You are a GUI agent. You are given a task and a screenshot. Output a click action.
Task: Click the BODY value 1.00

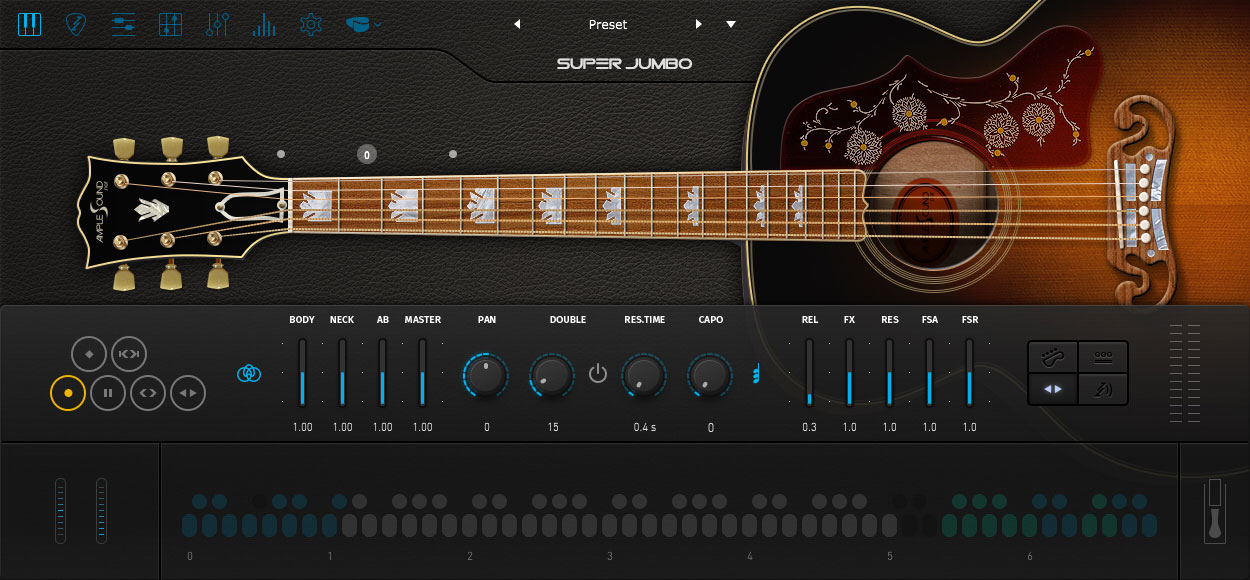302,427
